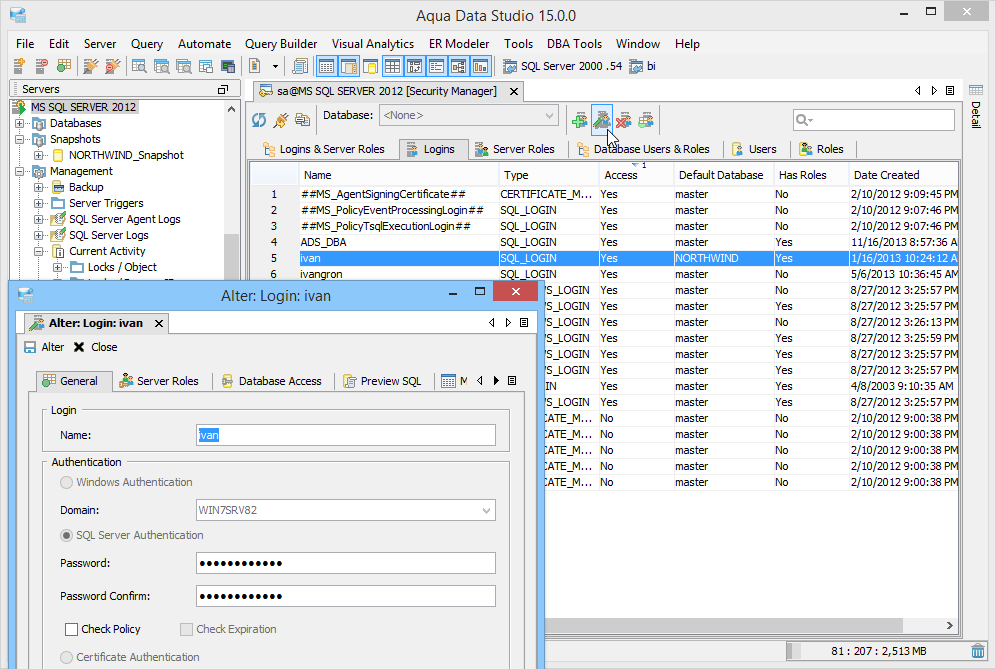Click the server icon with red minus

tap(42, 65)
